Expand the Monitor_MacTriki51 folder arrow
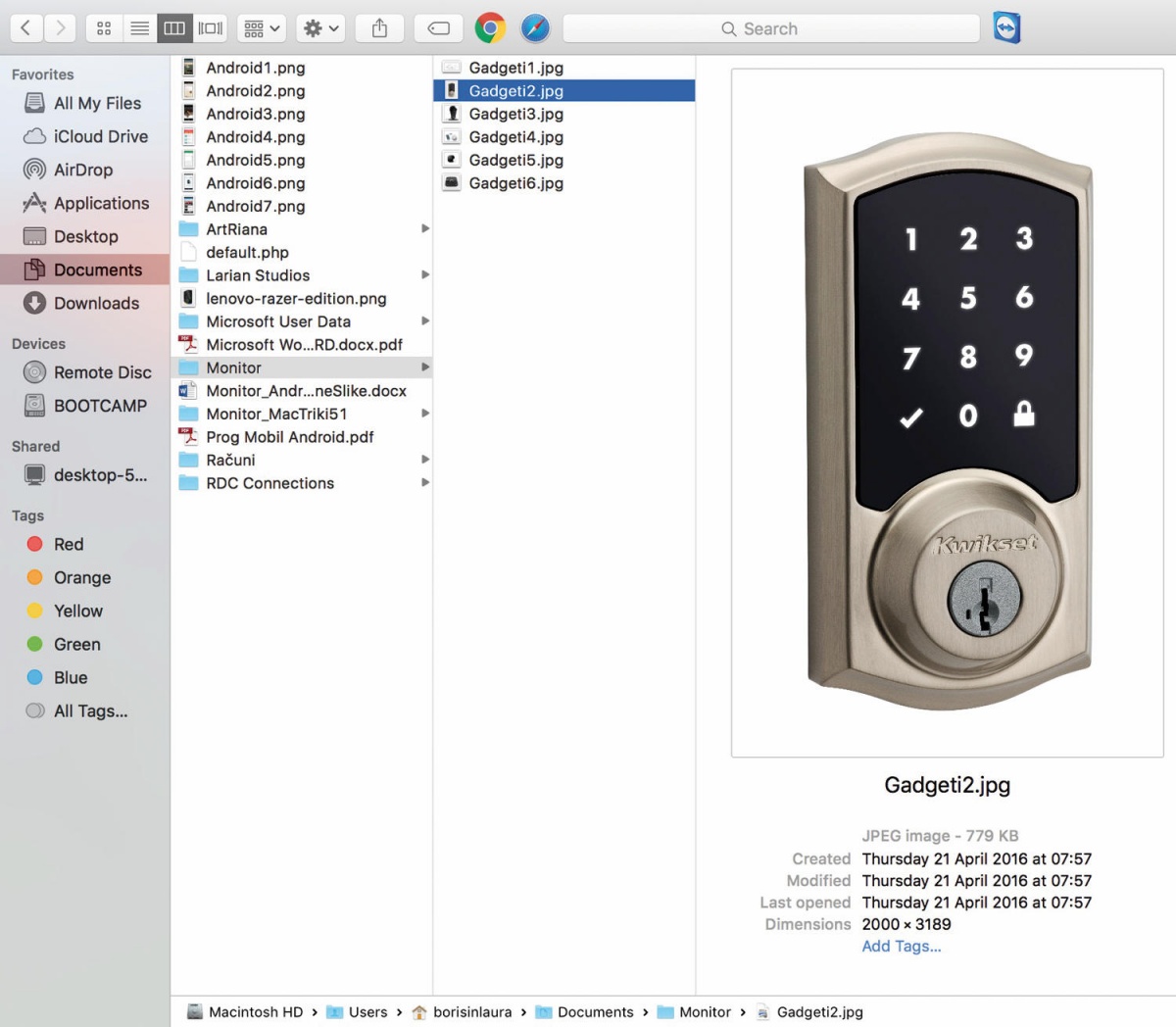 point(425,414)
